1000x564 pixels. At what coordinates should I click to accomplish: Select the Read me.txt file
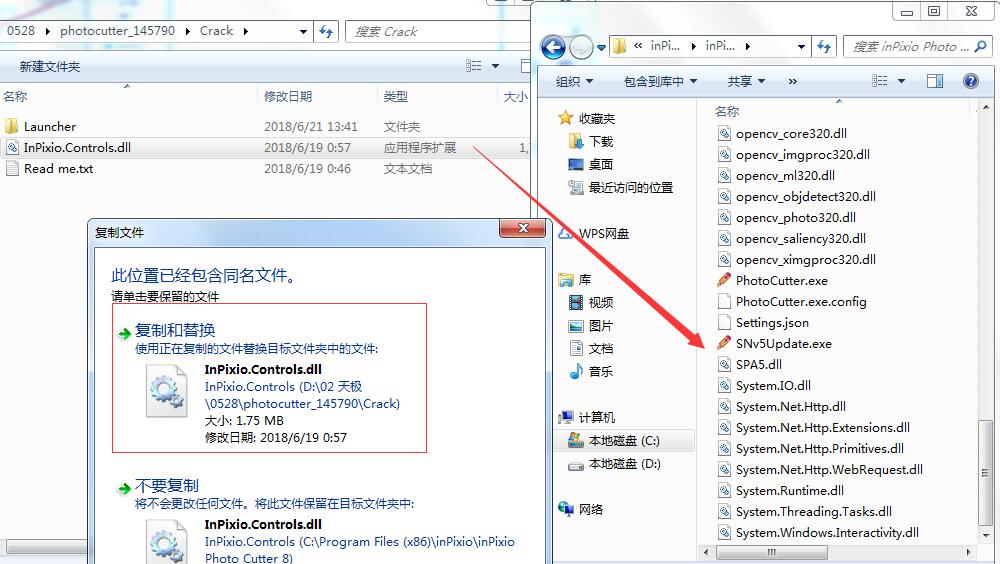[58, 168]
